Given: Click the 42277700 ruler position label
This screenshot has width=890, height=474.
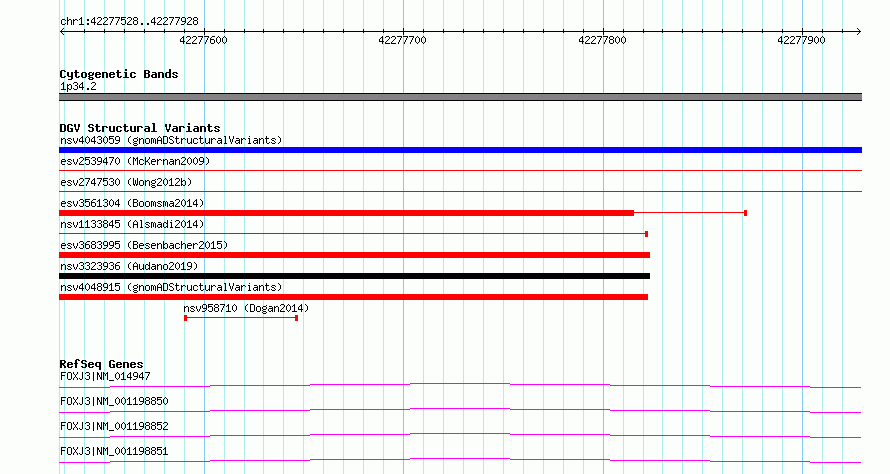Looking at the screenshot, I should [402, 40].
